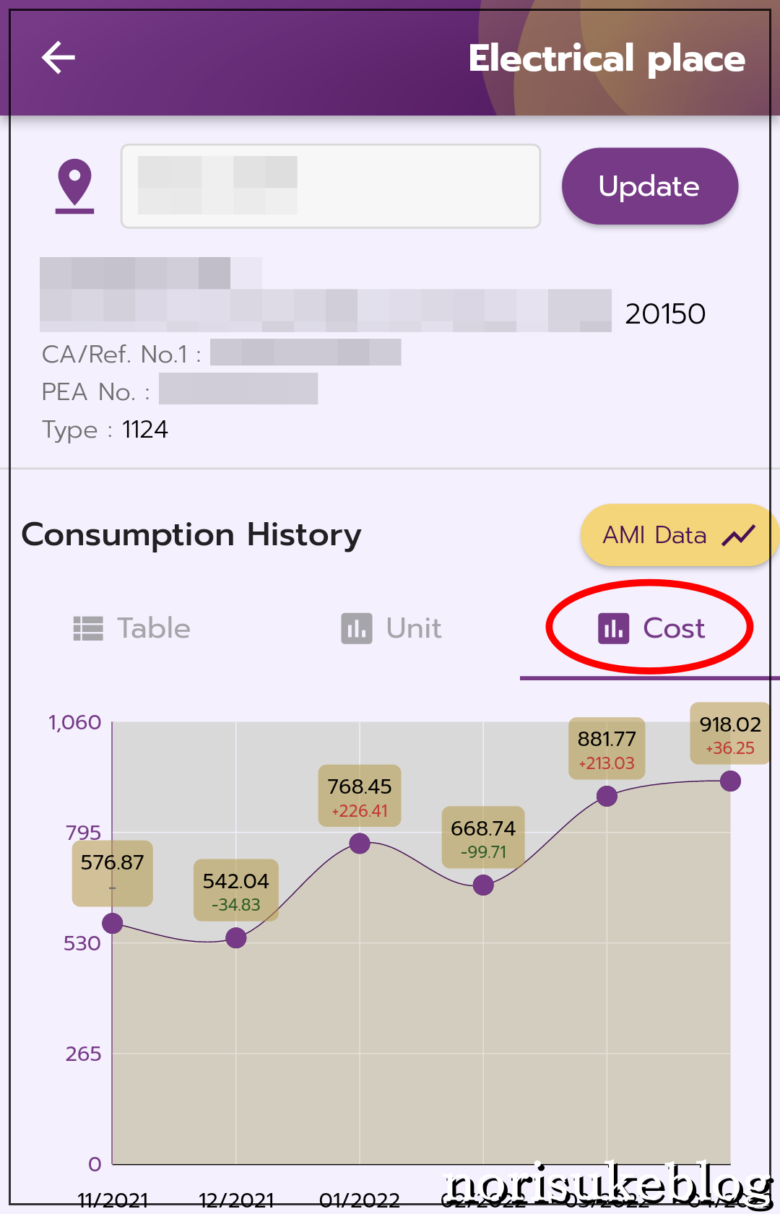Switch to the Table tab

click(x=131, y=629)
